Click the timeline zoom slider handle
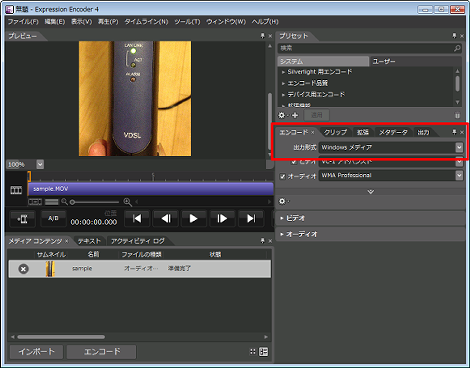Viewport: 470px width, 368px height. pyautogui.click(x=72, y=202)
